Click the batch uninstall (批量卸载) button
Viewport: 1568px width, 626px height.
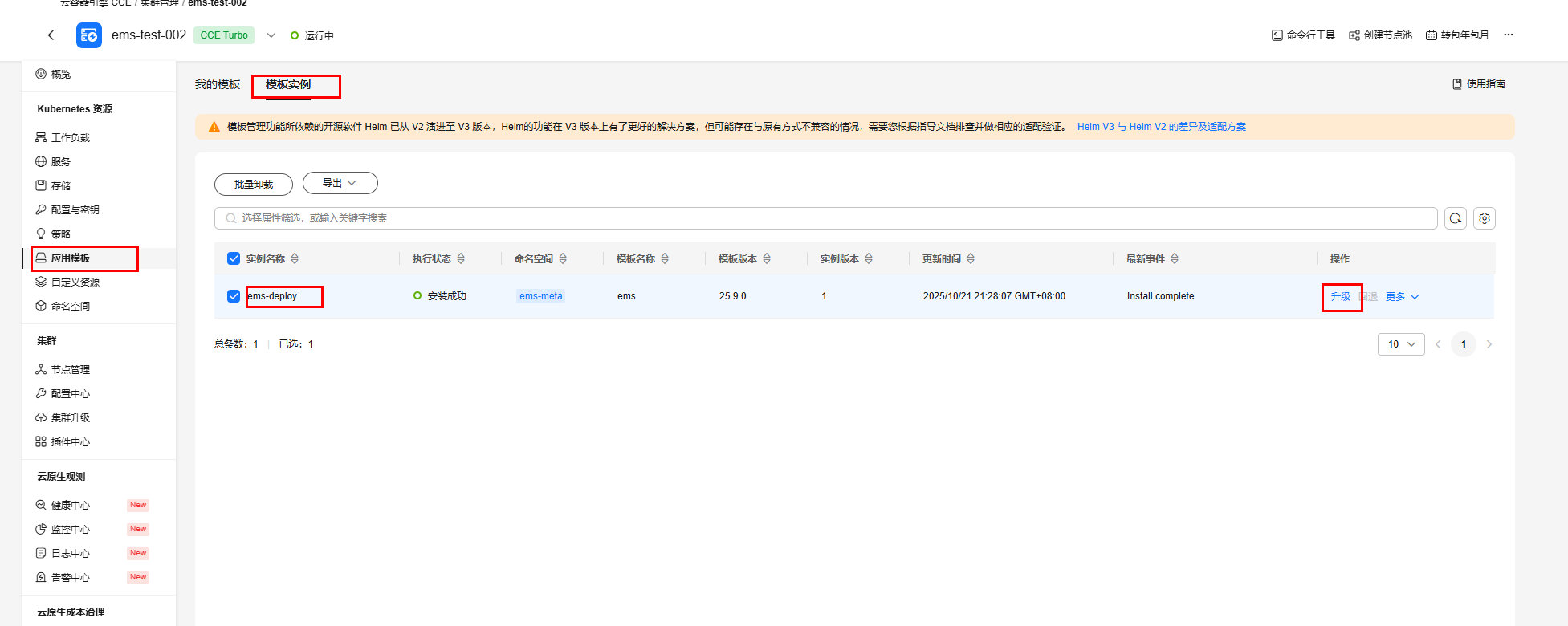pos(253,185)
